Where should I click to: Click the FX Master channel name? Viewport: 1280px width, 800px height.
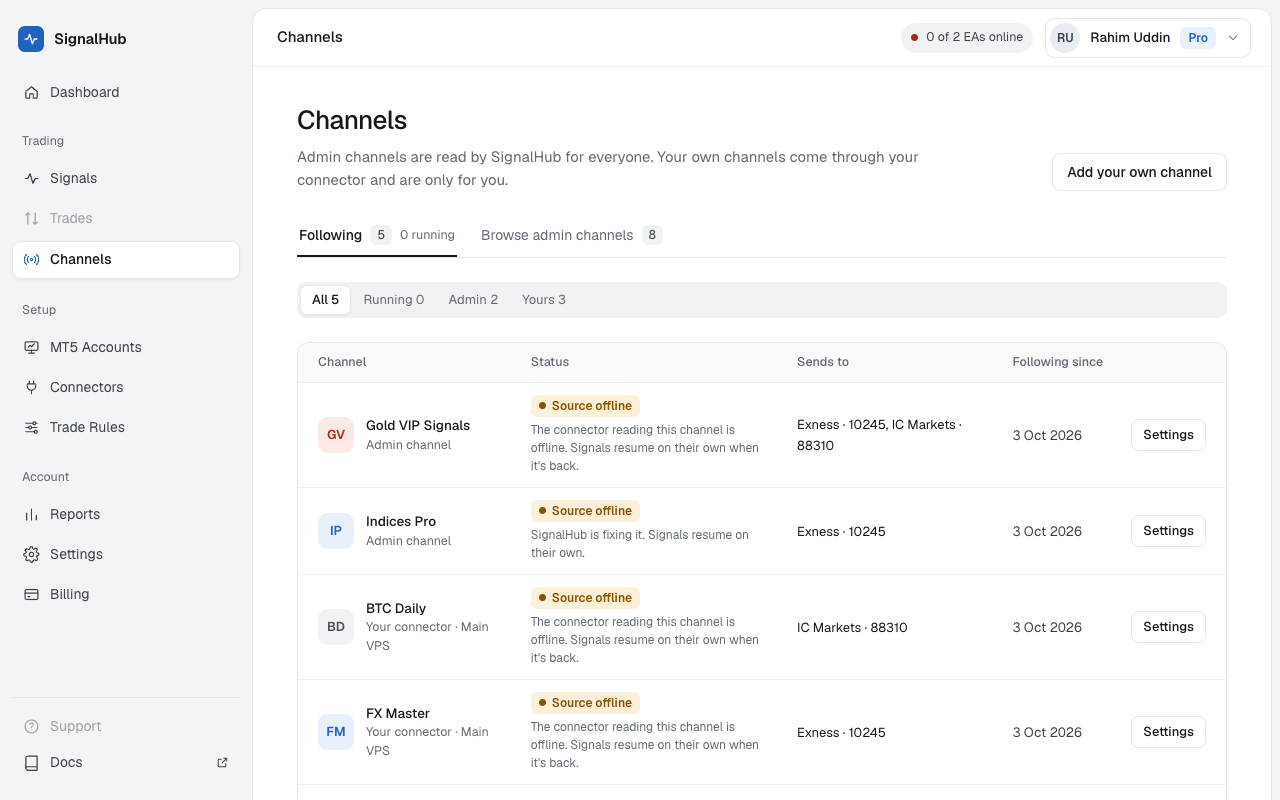[x=398, y=713]
